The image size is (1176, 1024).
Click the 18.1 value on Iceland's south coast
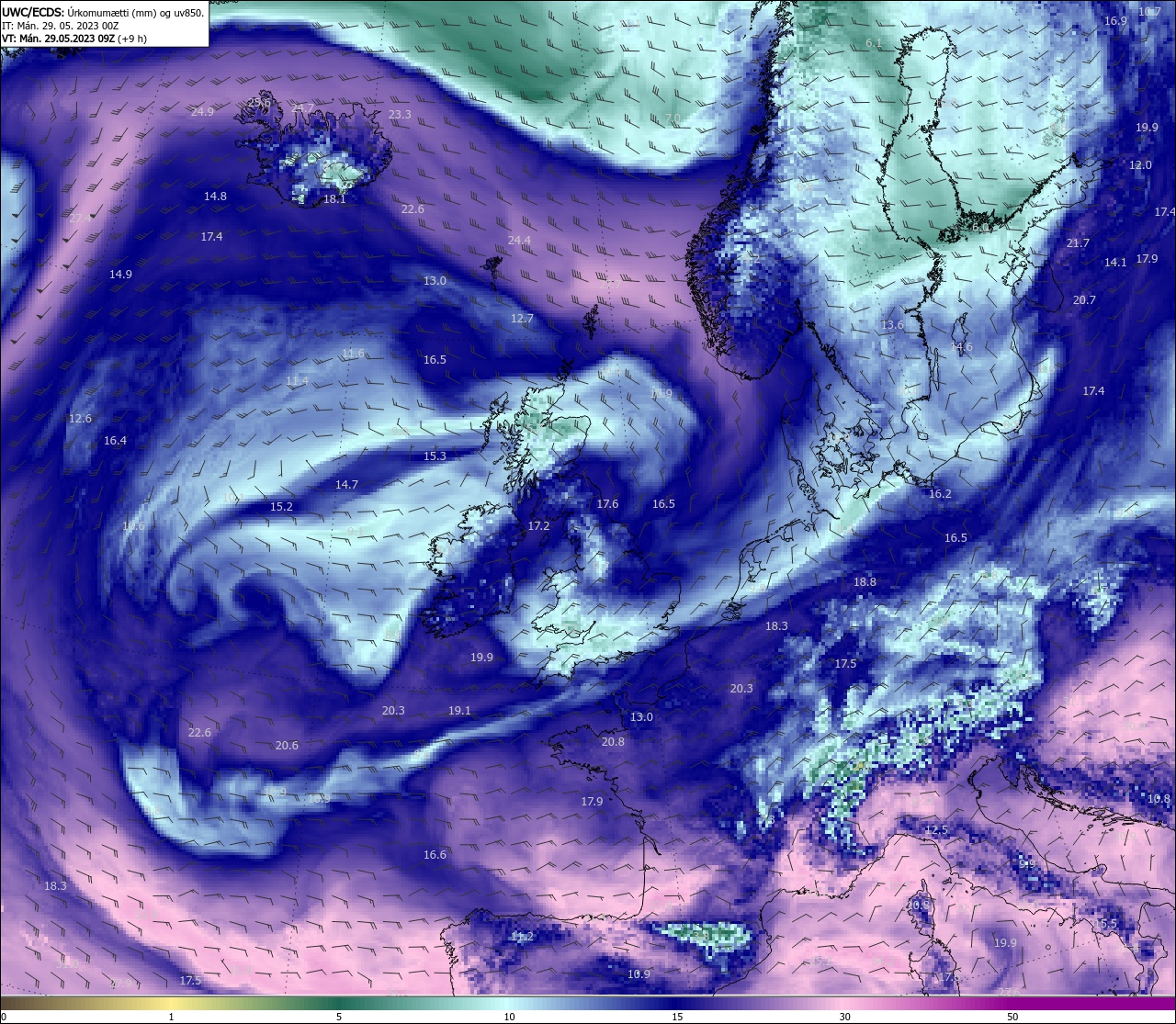[x=334, y=199]
